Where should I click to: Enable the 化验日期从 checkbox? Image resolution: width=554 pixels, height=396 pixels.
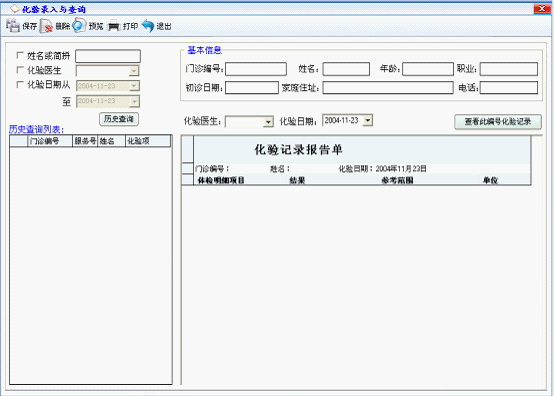pos(20,84)
